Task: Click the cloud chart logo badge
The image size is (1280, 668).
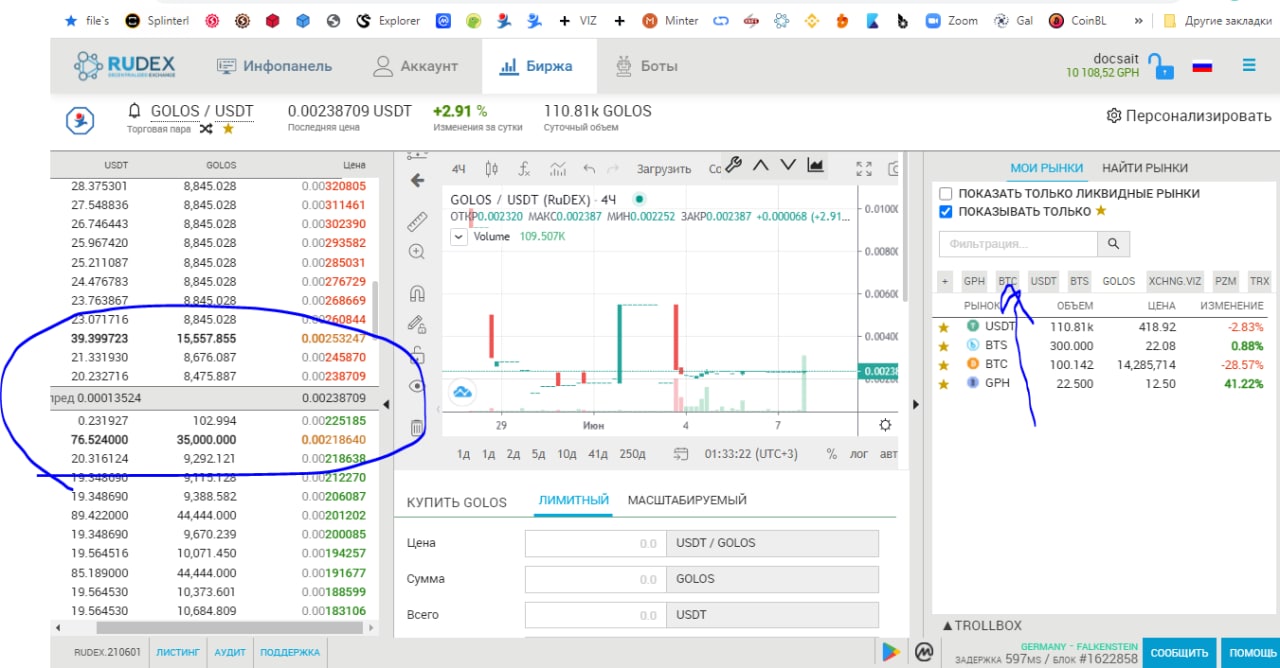Action: [x=463, y=392]
